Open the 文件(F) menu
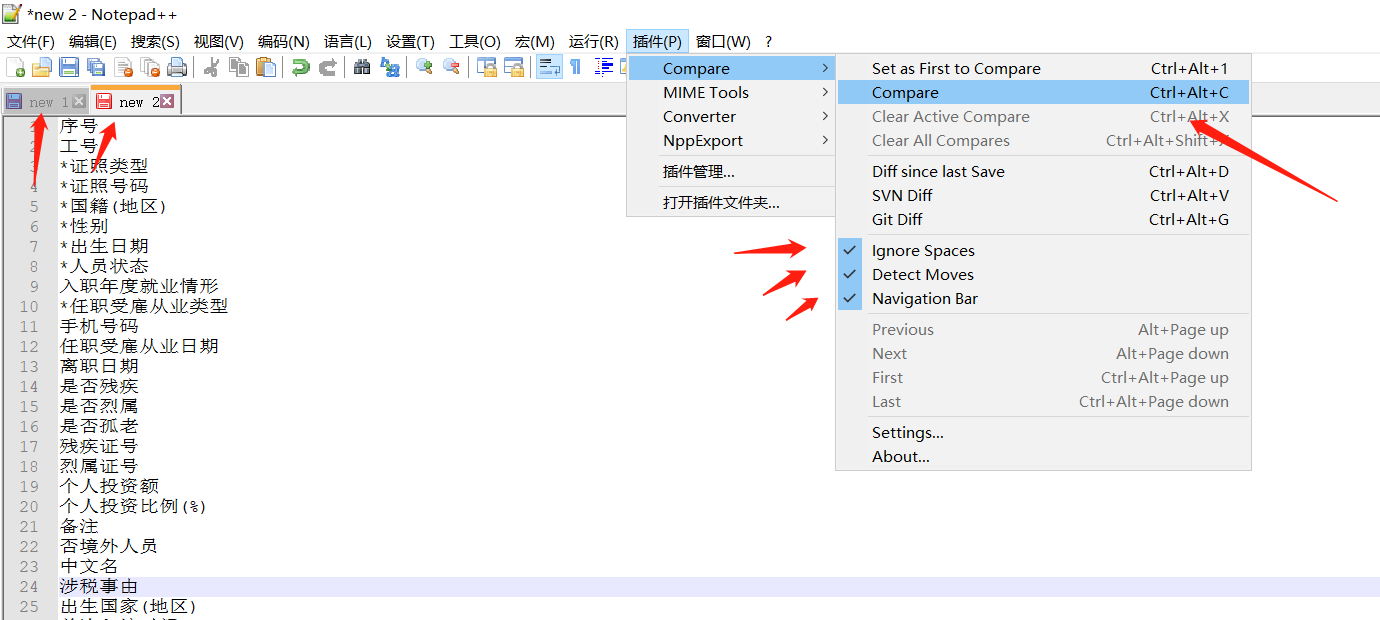Screen dimensions: 1380x620 pyautogui.click(x=31, y=42)
